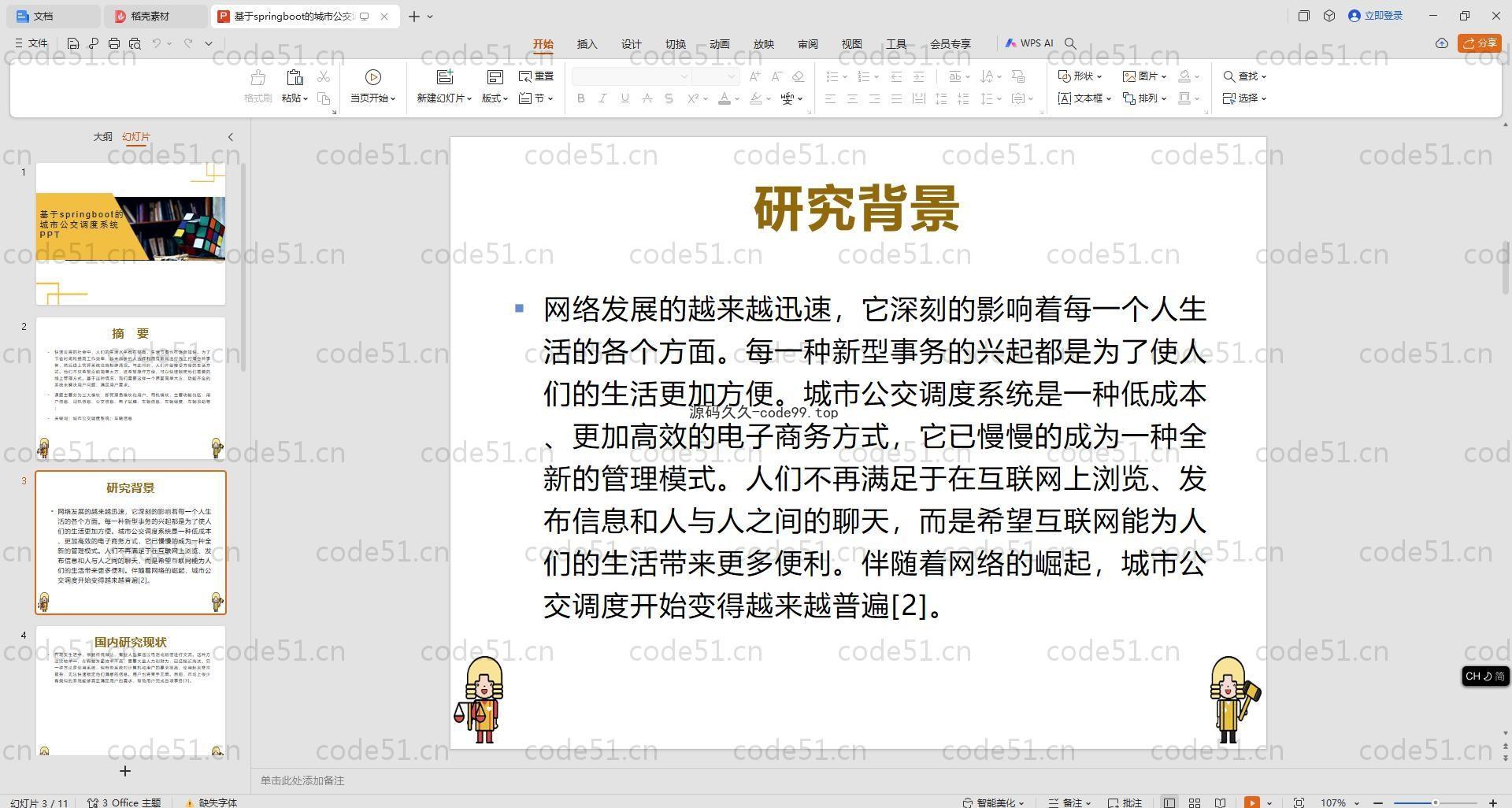Click Zoom In plus button

click(1492, 802)
